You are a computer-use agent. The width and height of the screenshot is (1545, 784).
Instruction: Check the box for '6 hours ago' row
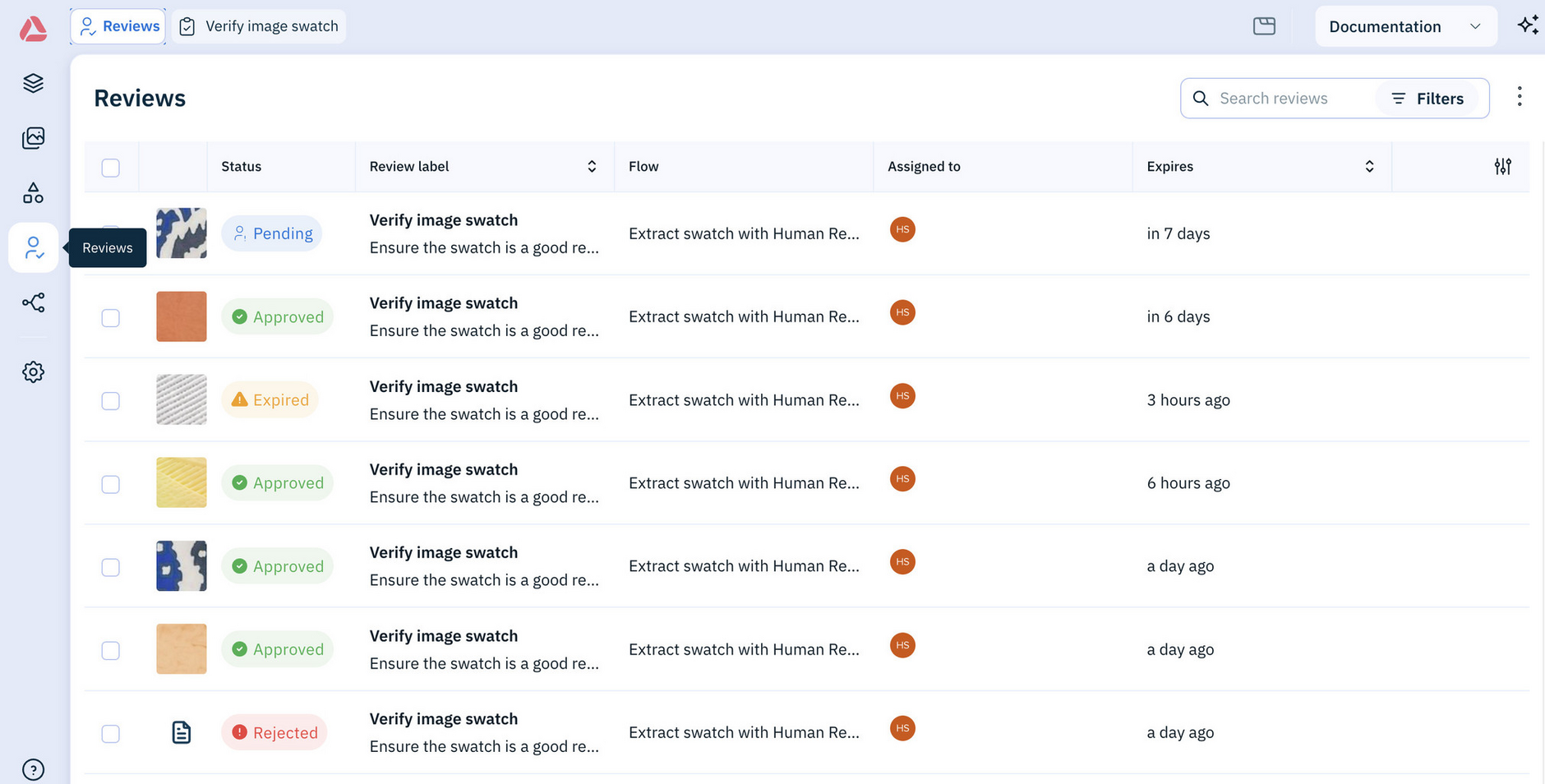(x=110, y=484)
